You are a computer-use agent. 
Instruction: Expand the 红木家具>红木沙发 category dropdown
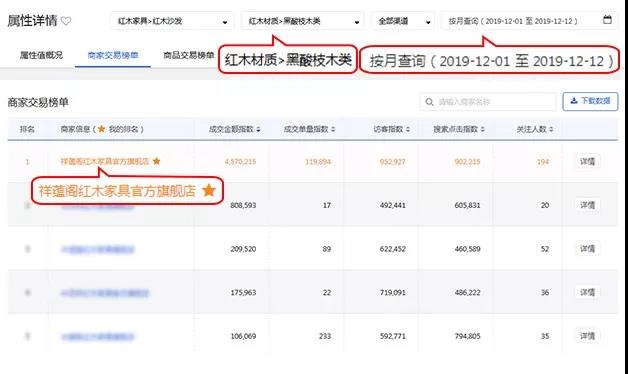click(x=172, y=21)
